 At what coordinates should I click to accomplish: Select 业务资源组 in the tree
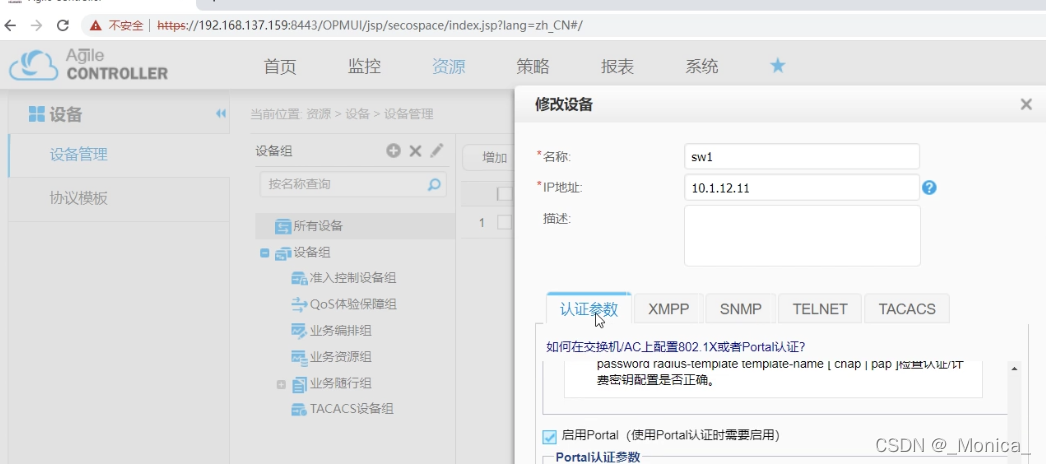[x=340, y=357]
